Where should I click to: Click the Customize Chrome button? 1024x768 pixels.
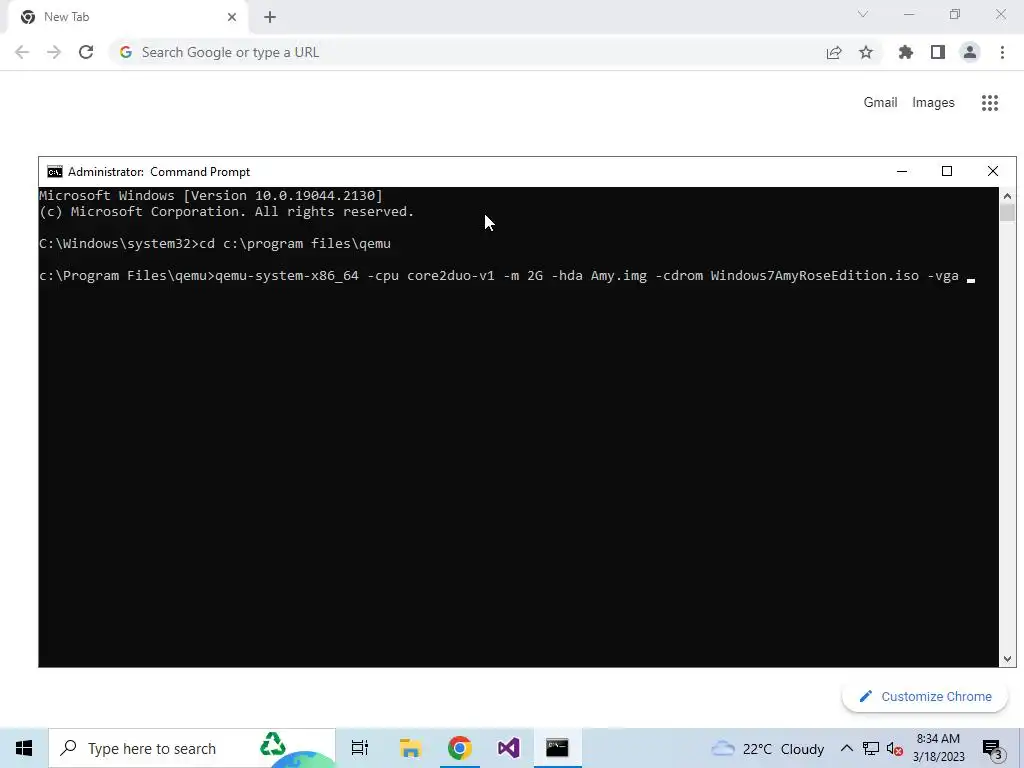pos(925,697)
